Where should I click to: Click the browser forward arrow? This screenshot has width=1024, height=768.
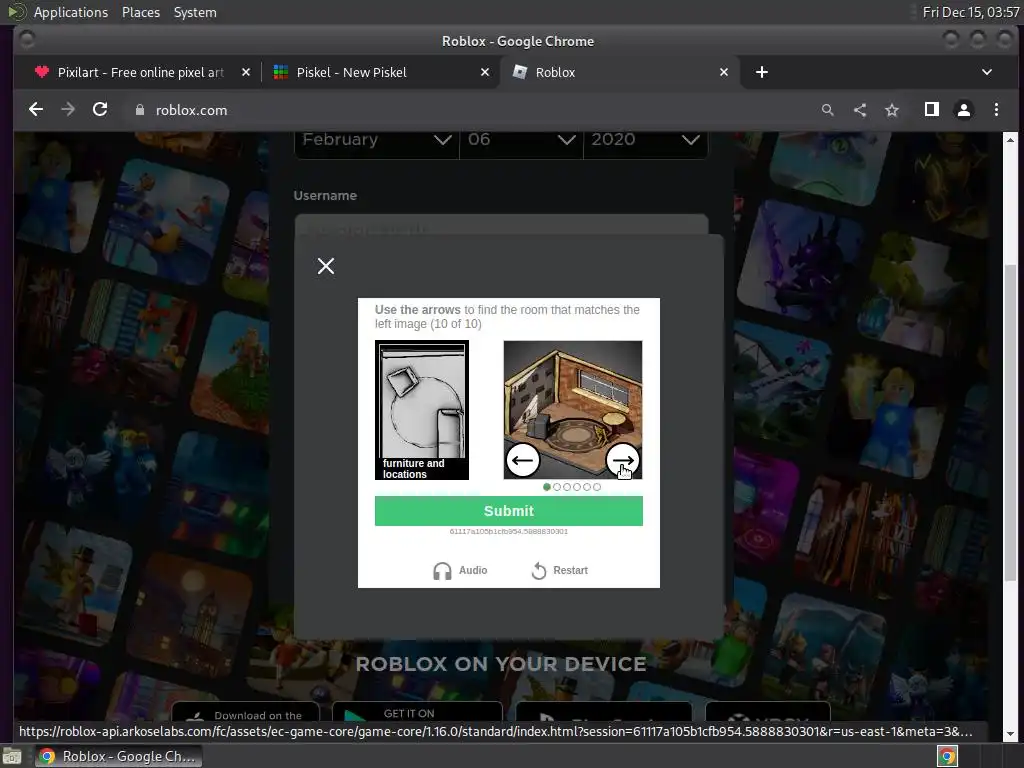(x=68, y=110)
